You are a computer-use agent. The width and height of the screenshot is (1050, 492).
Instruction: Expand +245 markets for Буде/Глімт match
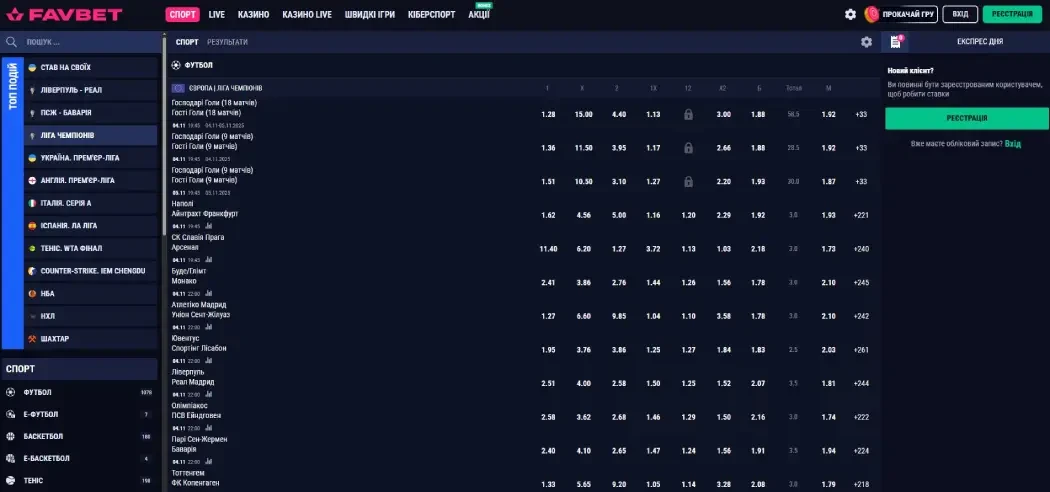pyautogui.click(x=861, y=282)
